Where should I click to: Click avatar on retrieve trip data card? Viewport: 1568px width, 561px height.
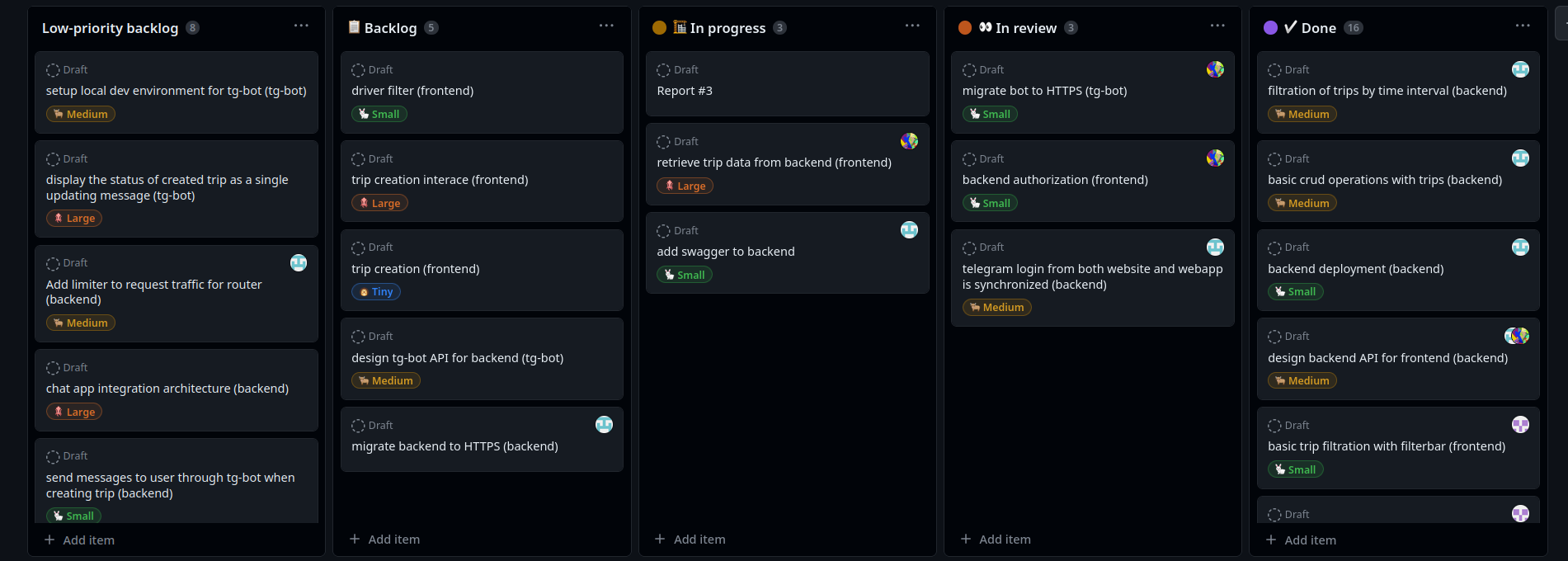point(909,141)
